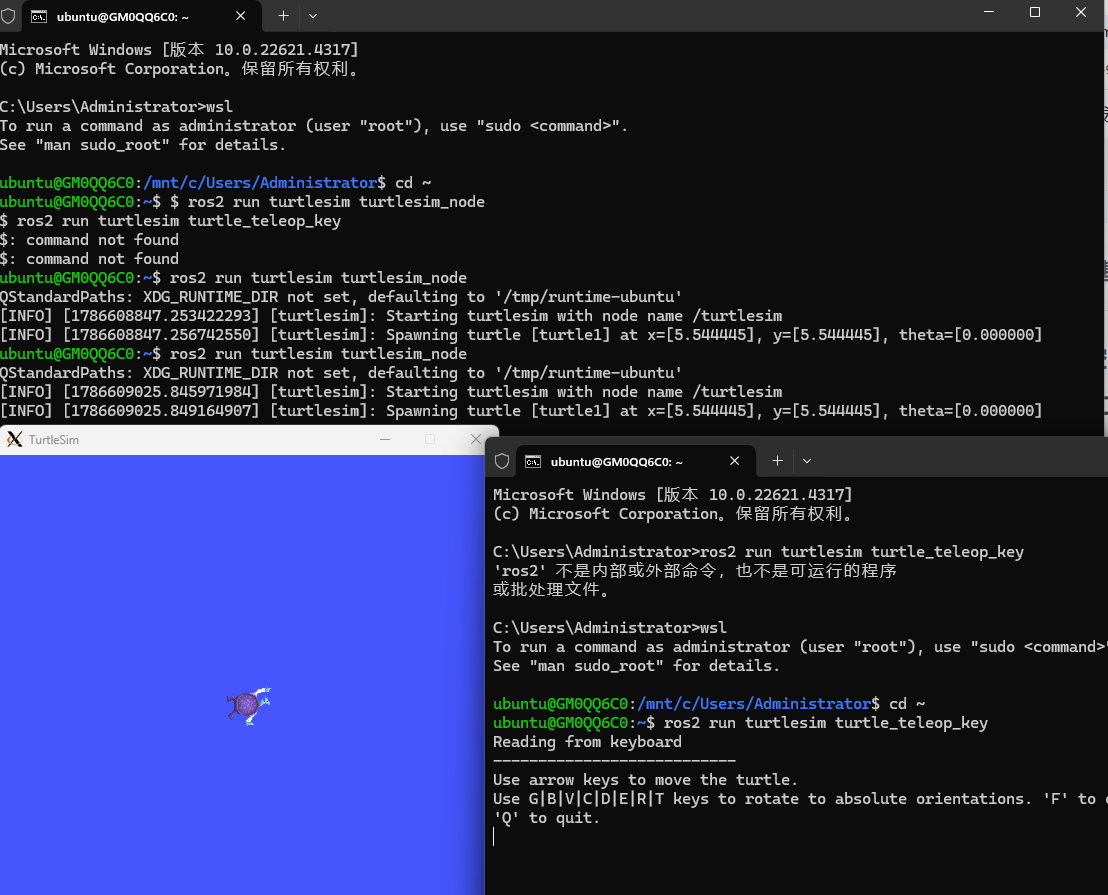Click '[INFO] [1786609025.849164907]' Spawning turtle line
The image size is (1108, 895).
point(521,411)
